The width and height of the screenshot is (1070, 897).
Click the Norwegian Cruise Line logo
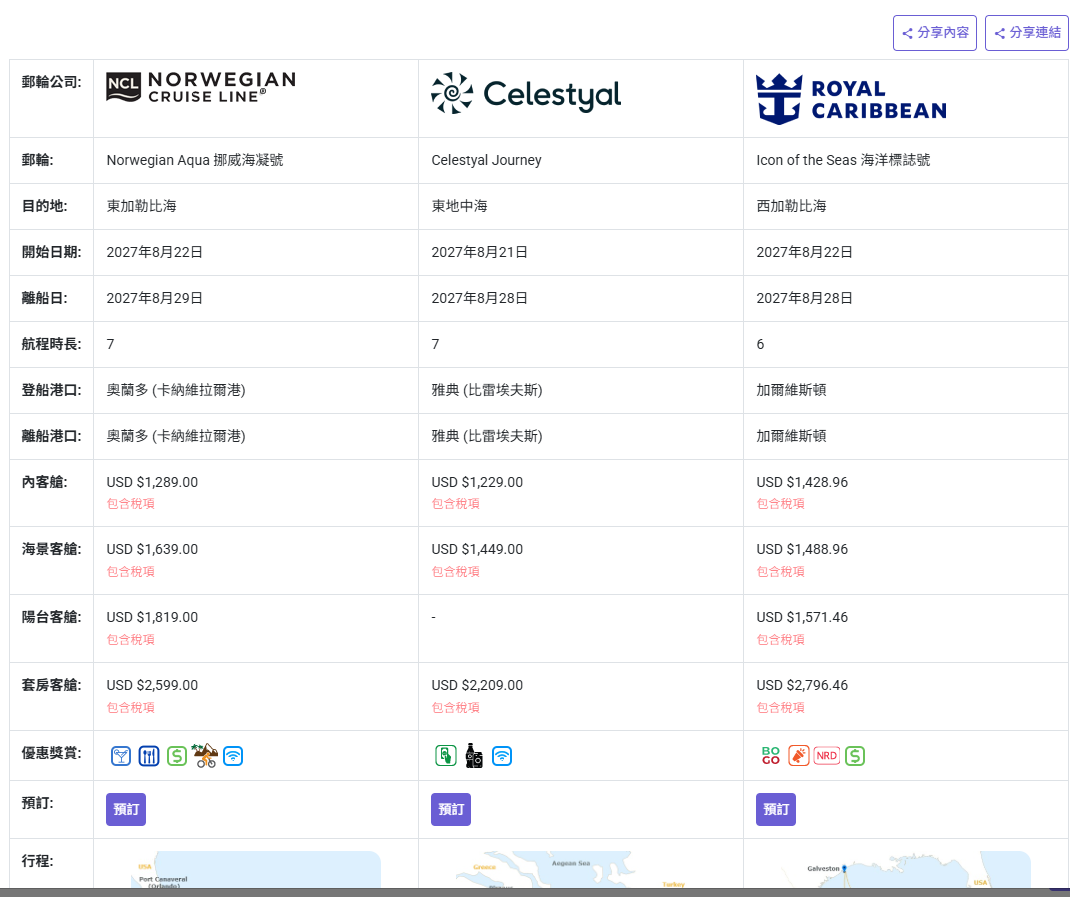pos(201,88)
